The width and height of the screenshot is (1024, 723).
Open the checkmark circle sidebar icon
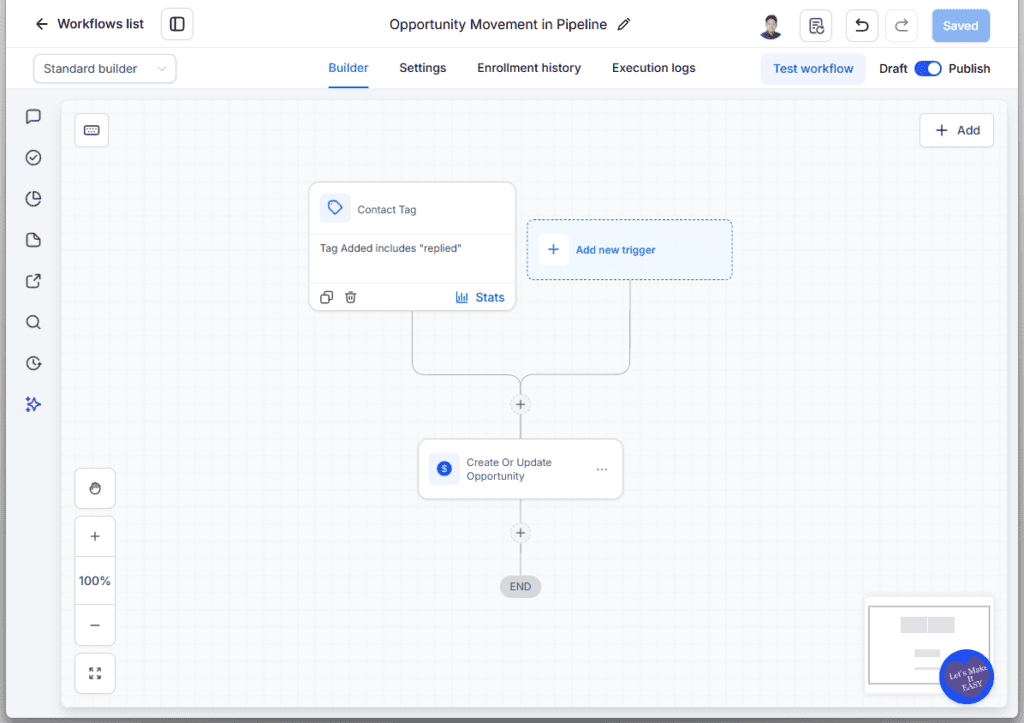point(33,157)
